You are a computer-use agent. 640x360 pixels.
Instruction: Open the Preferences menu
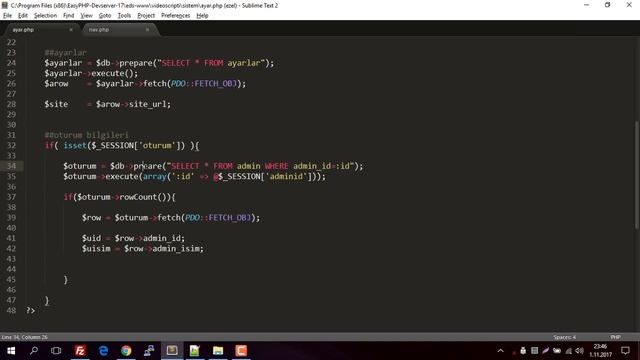(x=176, y=16)
